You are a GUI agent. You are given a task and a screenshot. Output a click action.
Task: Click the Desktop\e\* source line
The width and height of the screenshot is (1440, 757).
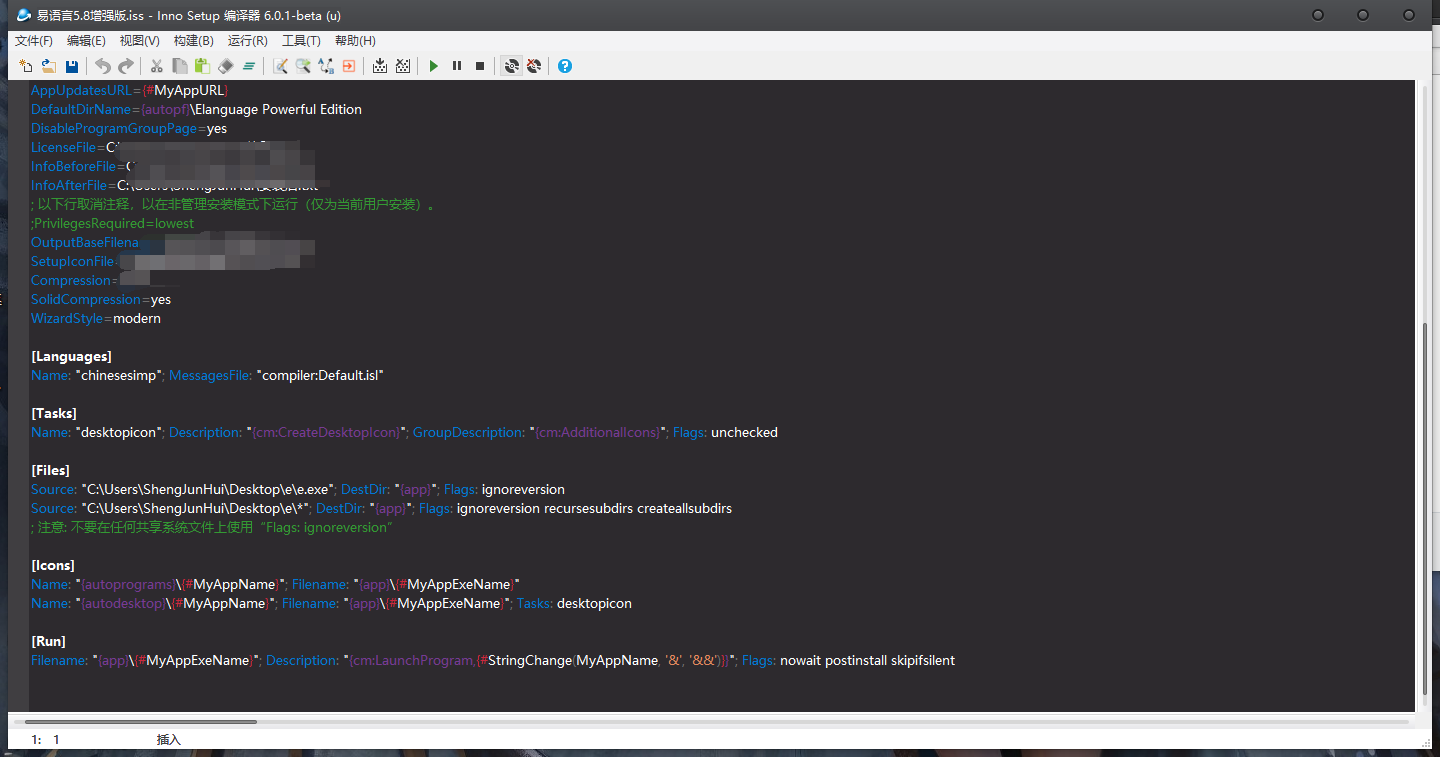(381, 509)
